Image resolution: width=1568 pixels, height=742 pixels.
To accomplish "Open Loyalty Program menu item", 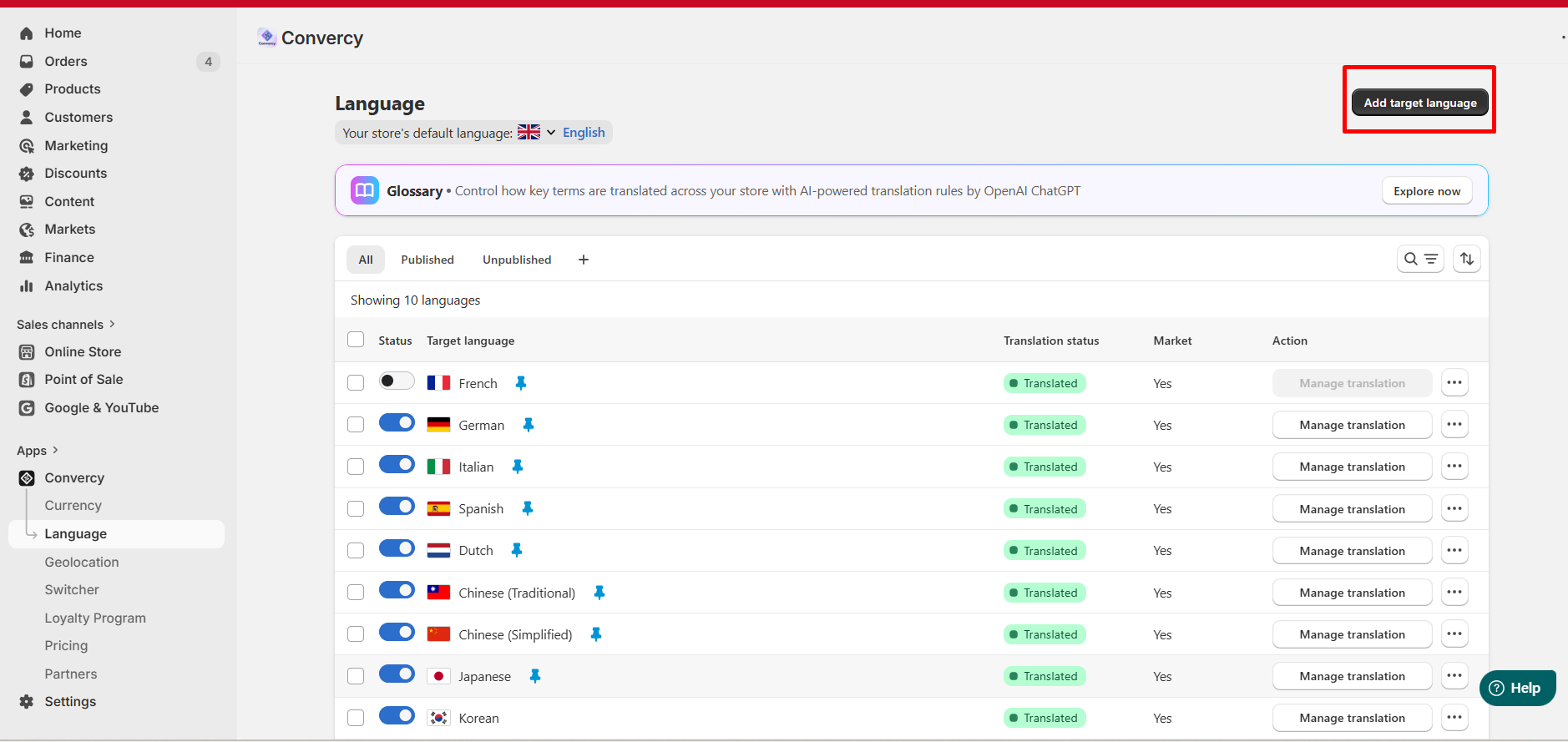I will (95, 618).
